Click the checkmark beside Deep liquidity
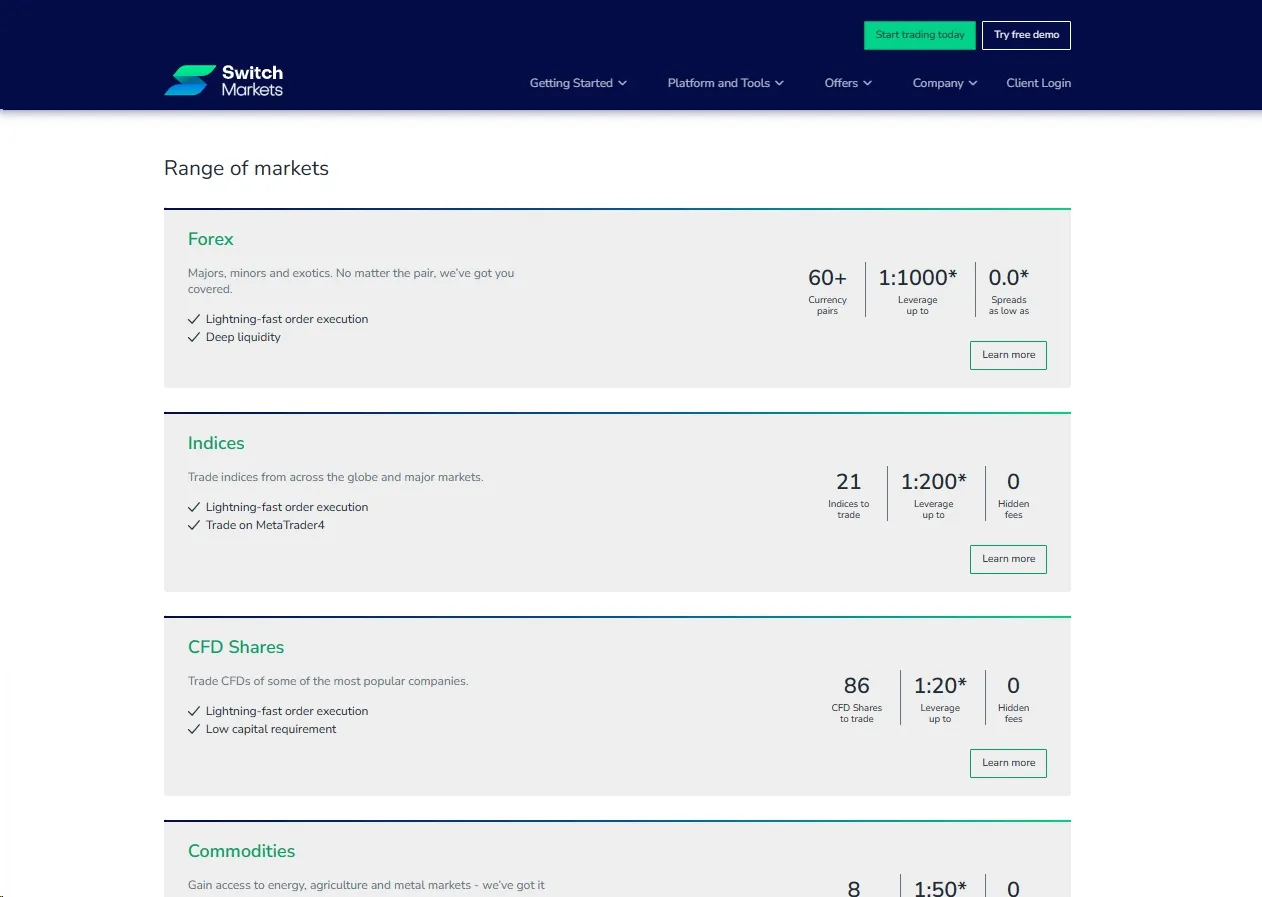Viewport: 1262px width, 897px height. point(194,337)
